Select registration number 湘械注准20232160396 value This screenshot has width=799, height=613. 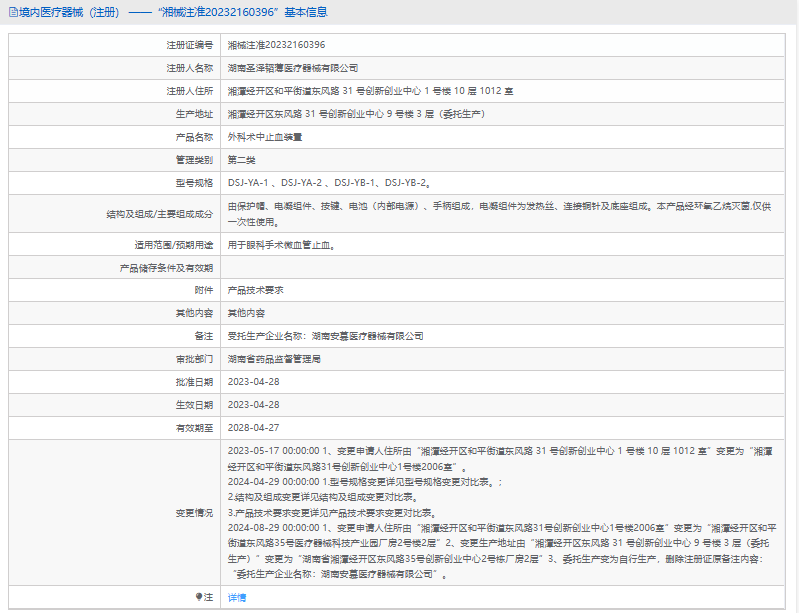(x=276, y=45)
